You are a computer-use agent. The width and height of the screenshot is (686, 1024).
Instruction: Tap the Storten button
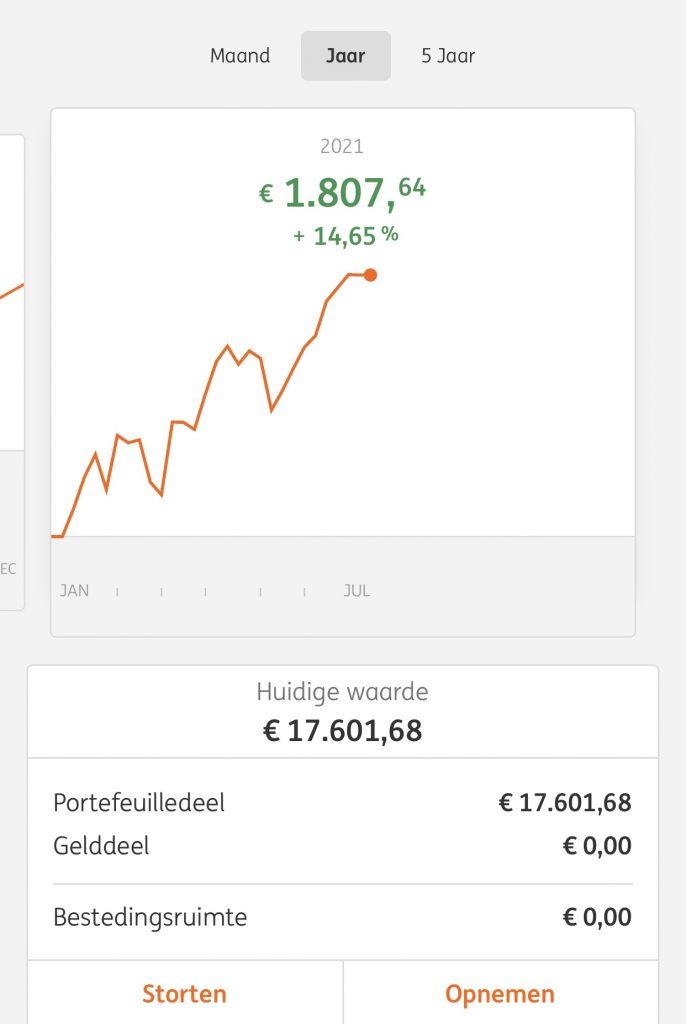click(185, 993)
